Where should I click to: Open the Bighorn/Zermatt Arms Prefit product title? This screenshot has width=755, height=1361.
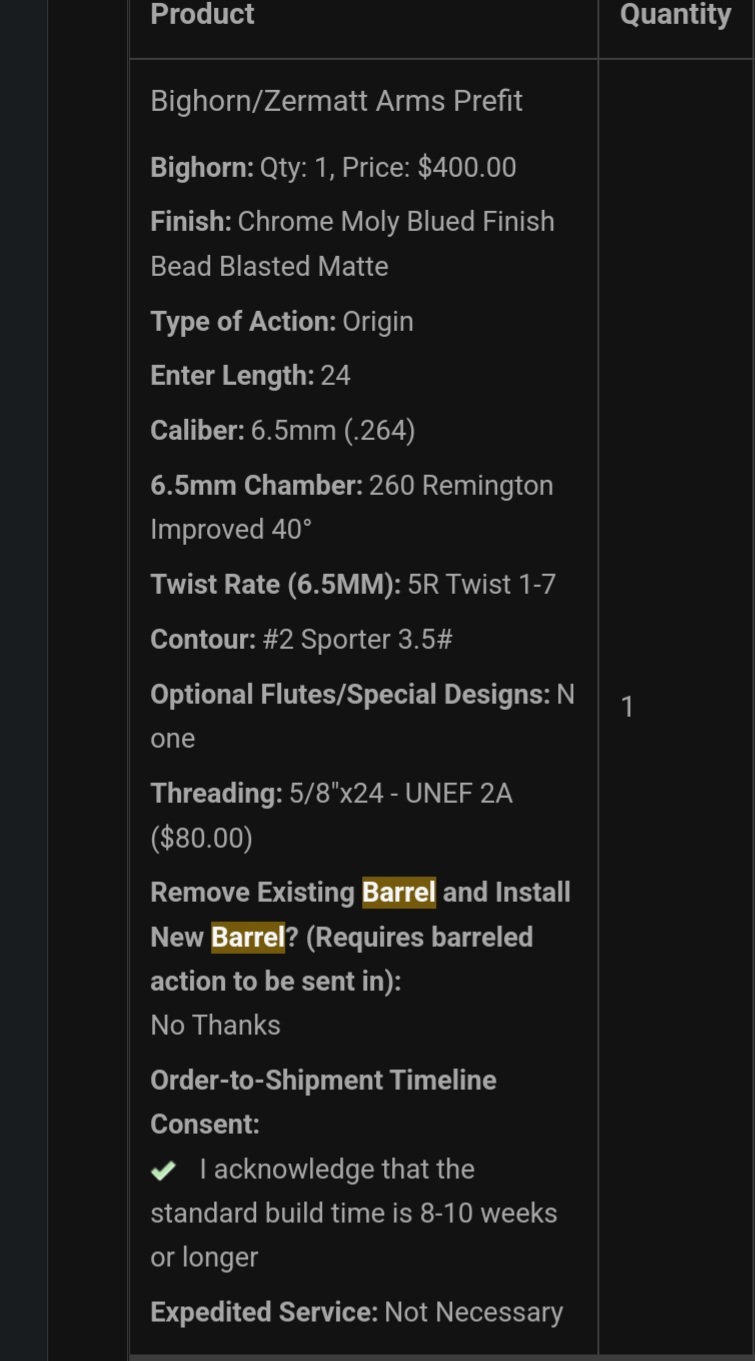[336, 101]
